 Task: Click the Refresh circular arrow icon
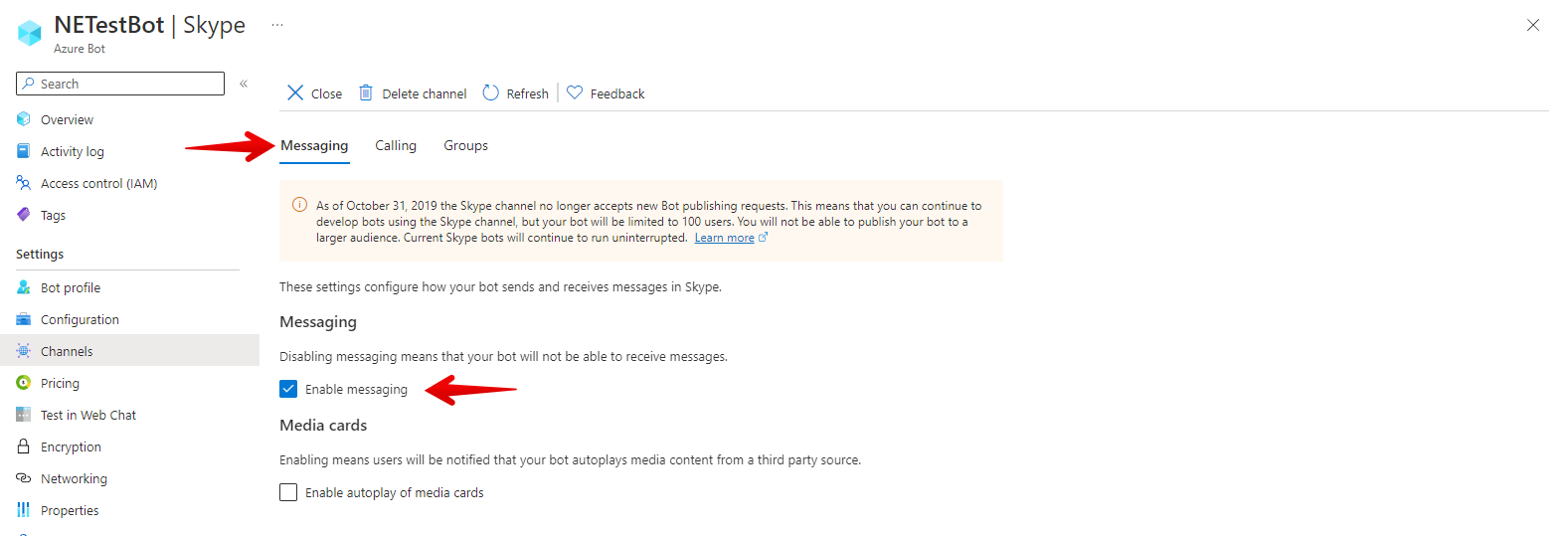point(490,92)
